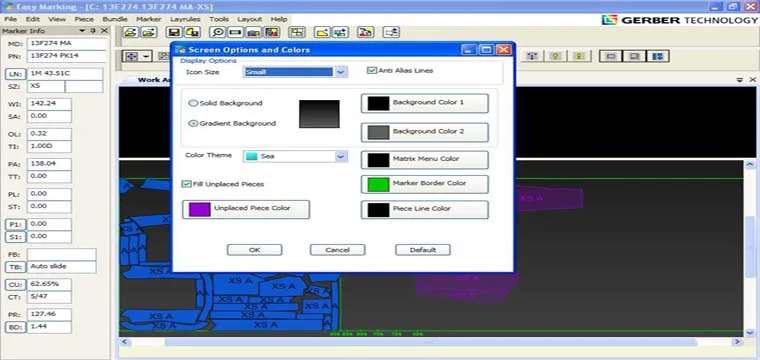Image resolution: width=760 pixels, height=360 pixels.
Task: Click the PN field showing 13F274 PK14
Action: (66, 56)
